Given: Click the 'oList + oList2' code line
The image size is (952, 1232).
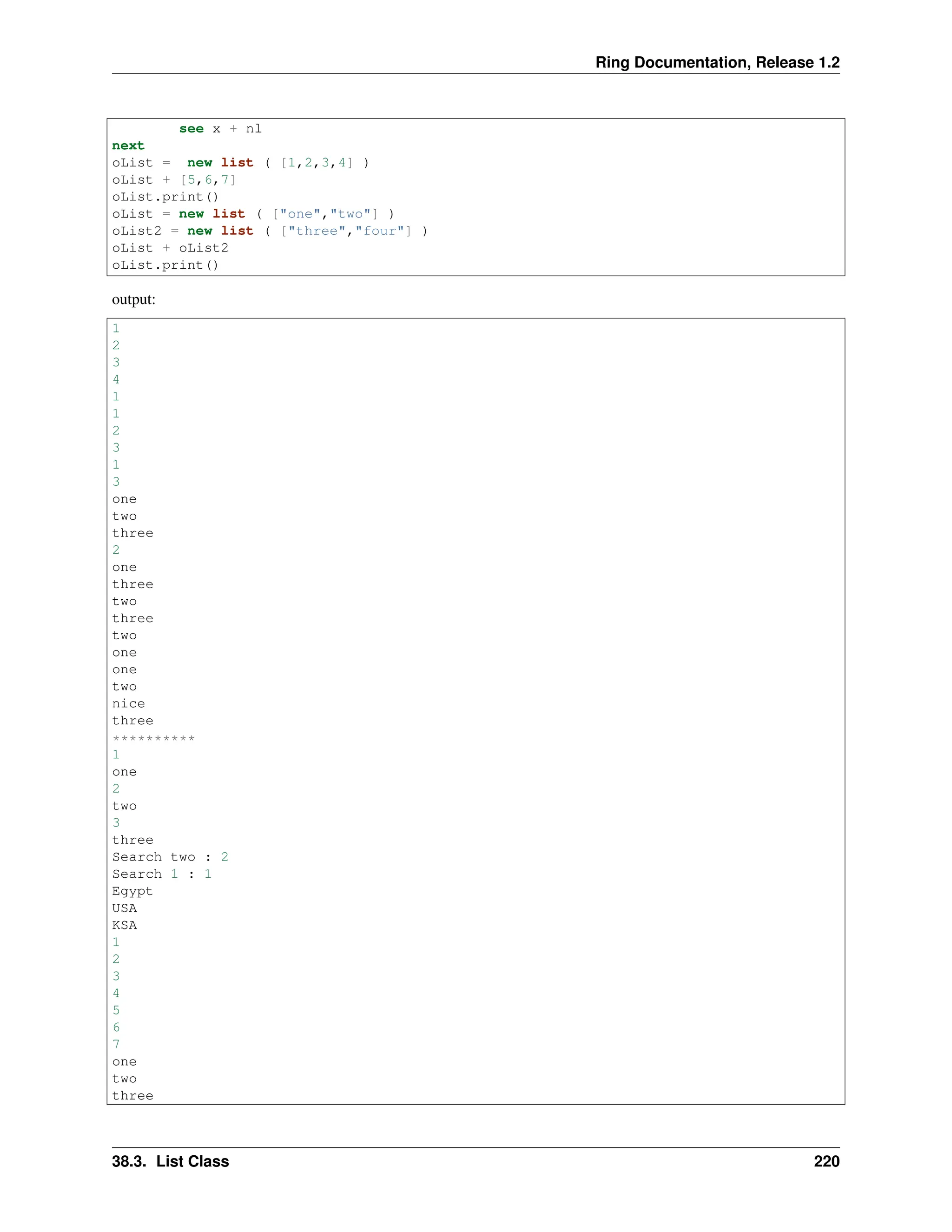Looking at the screenshot, I should coord(170,248).
